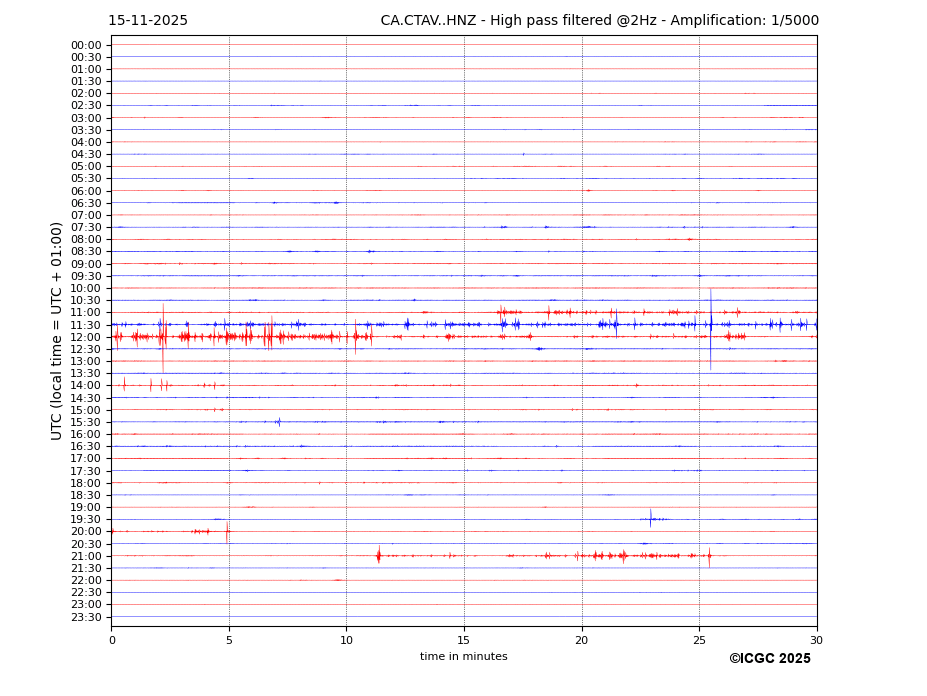This screenshot has width=927, height=696.
Task: Click the date label 15-11-2025
Action: [x=148, y=21]
